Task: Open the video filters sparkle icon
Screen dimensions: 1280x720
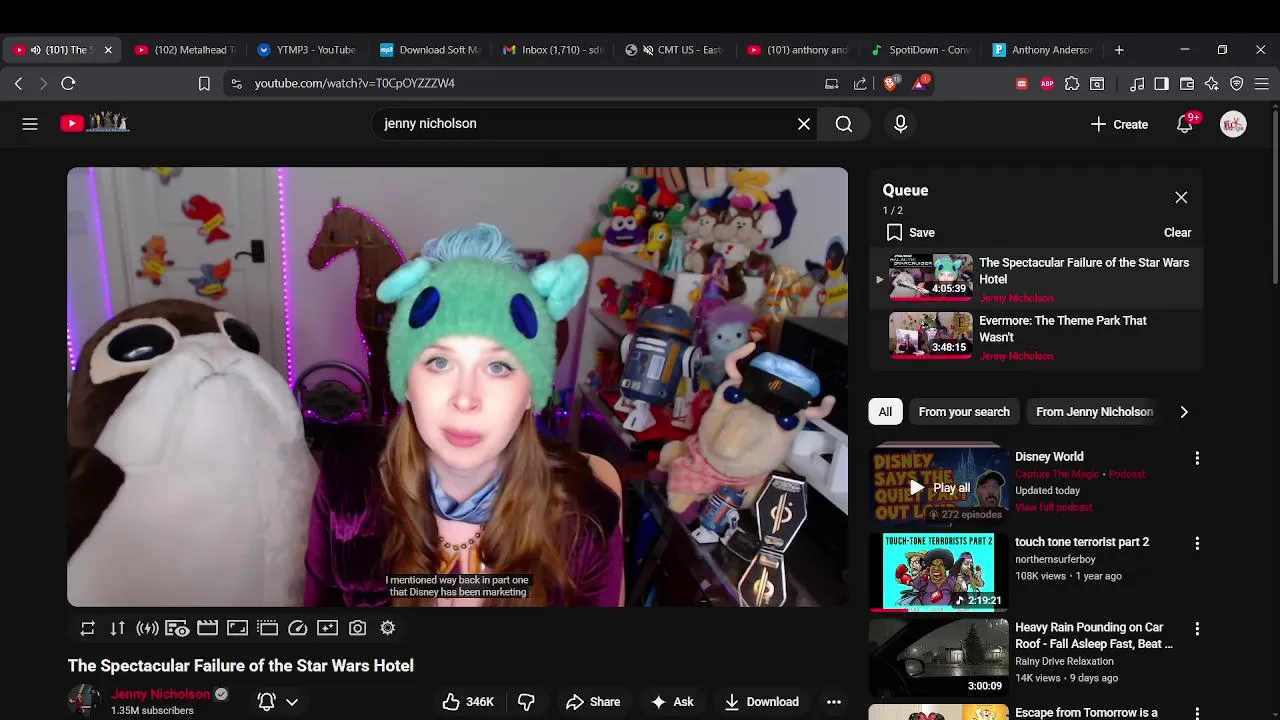Action: pyautogui.click(x=327, y=628)
